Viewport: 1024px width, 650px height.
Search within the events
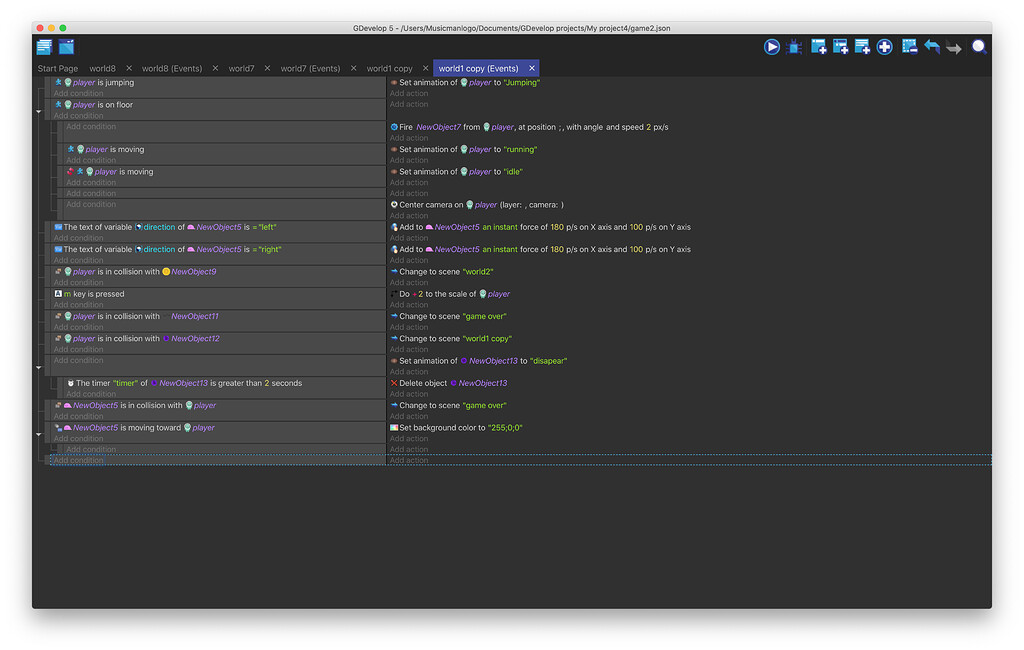point(978,45)
